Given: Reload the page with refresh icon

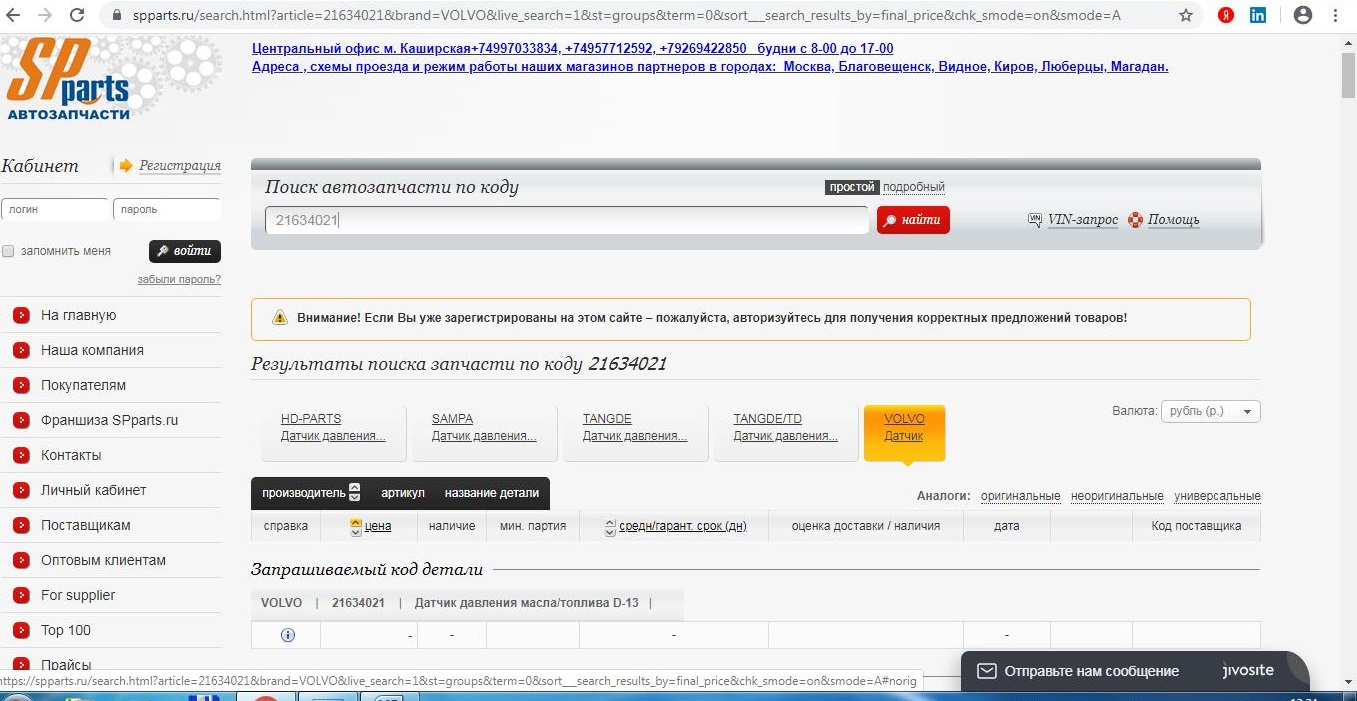Looking at the screenshot, I should point(78,15).
